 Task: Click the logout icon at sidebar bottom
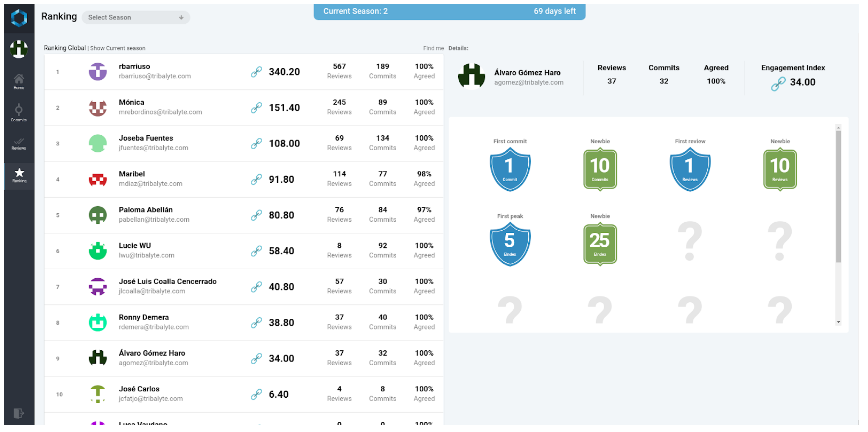pos(18,413)
